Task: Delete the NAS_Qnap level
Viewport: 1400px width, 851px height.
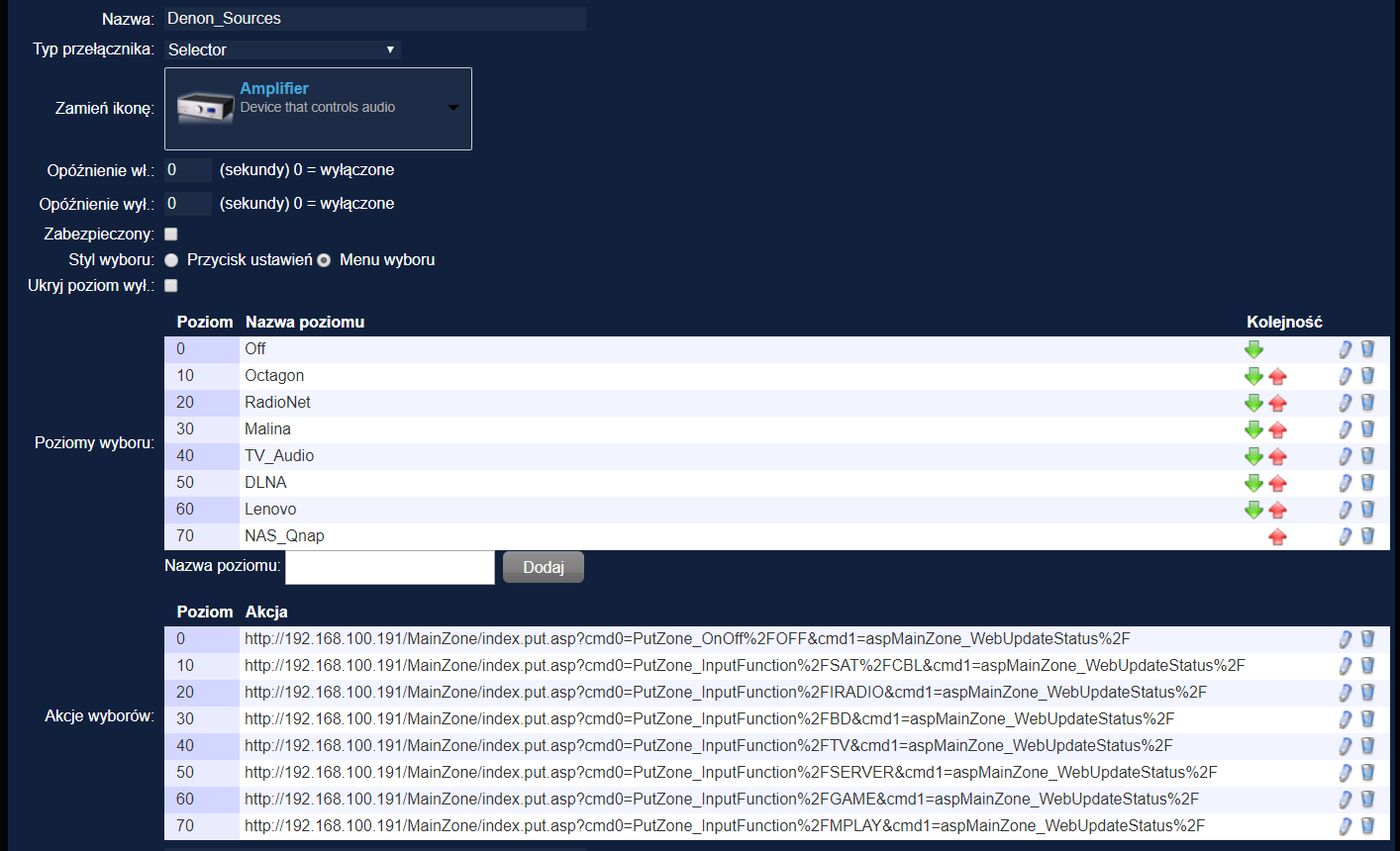Action: pos(1367,536)
